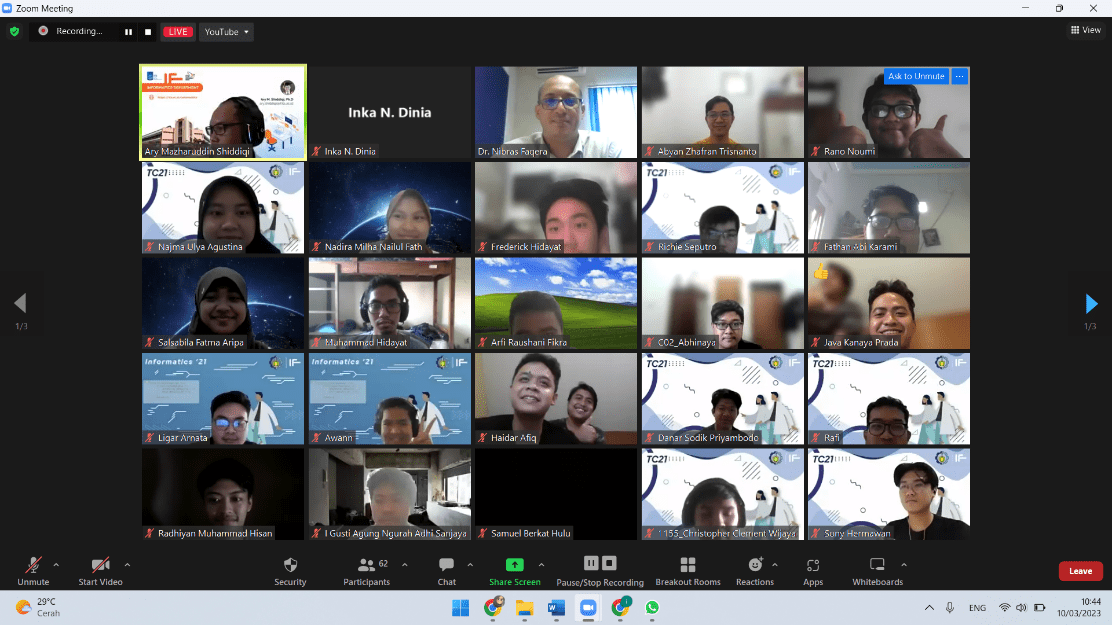Go to next gallery page arrow

pyautogui.click(x=1091, y=303)
